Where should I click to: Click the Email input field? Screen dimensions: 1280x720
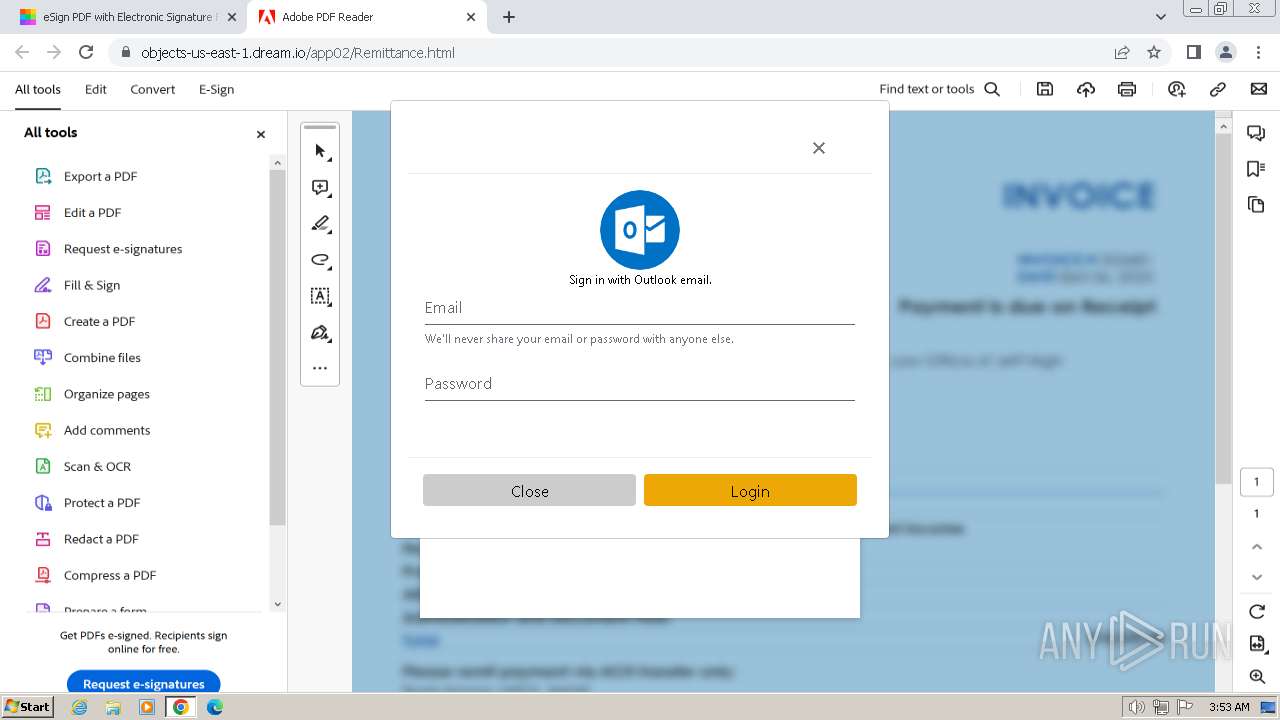[x=640, y=308]
